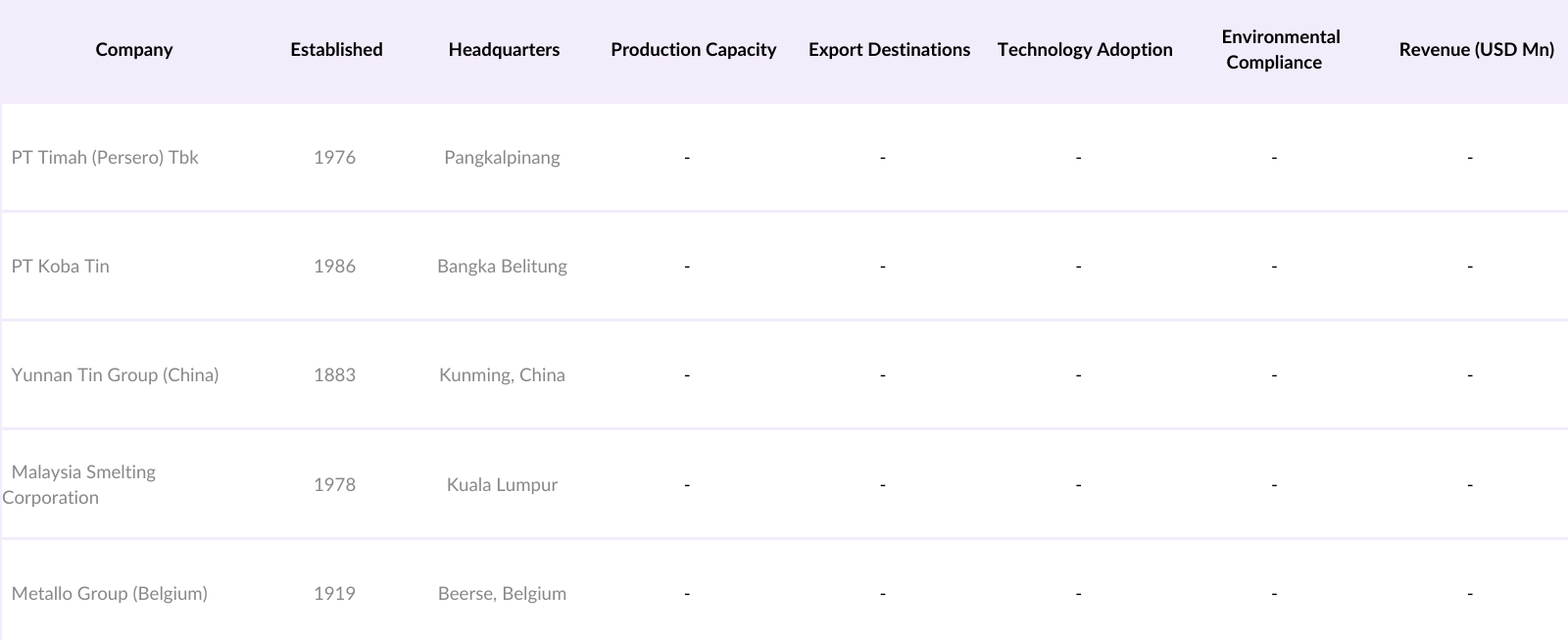Click the Production Capacity header

click(x=693, y=50)
